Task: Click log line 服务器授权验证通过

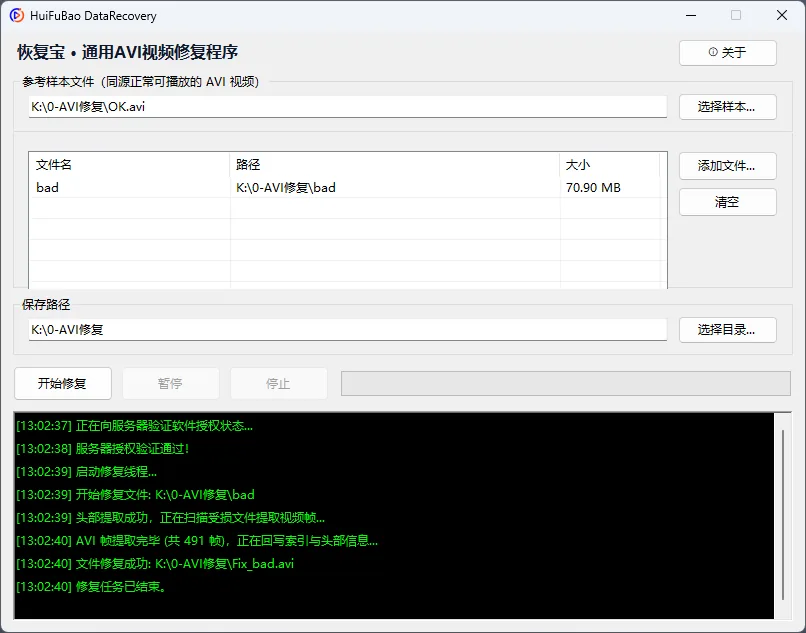Action: 103,449
